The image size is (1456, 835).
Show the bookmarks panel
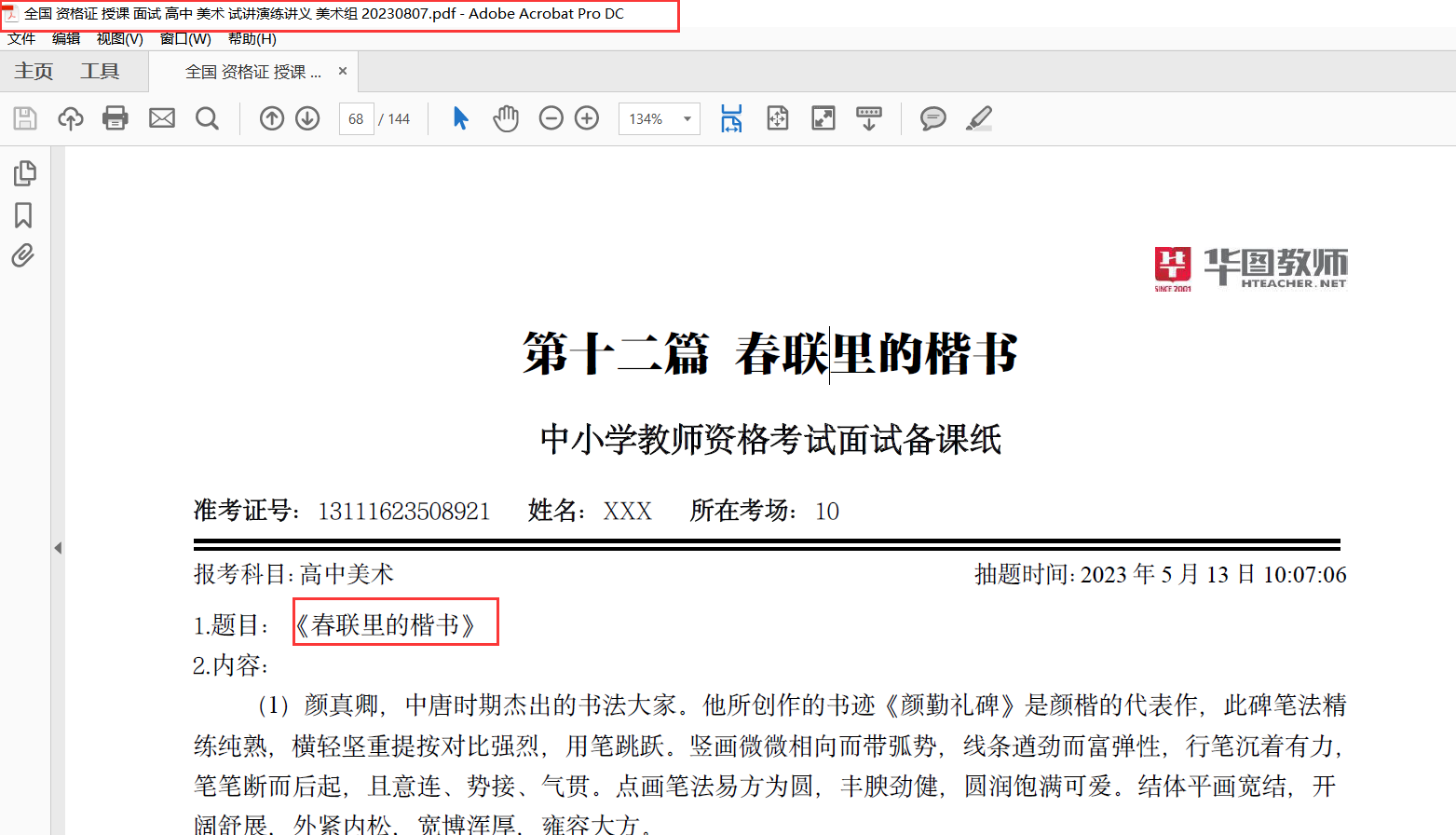tap(23, 215)
